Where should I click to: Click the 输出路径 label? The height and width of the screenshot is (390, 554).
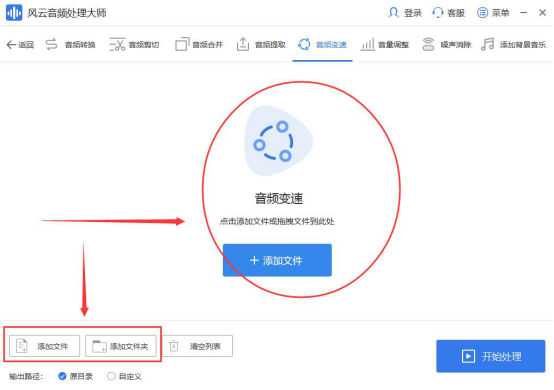[x=26, y=377]
